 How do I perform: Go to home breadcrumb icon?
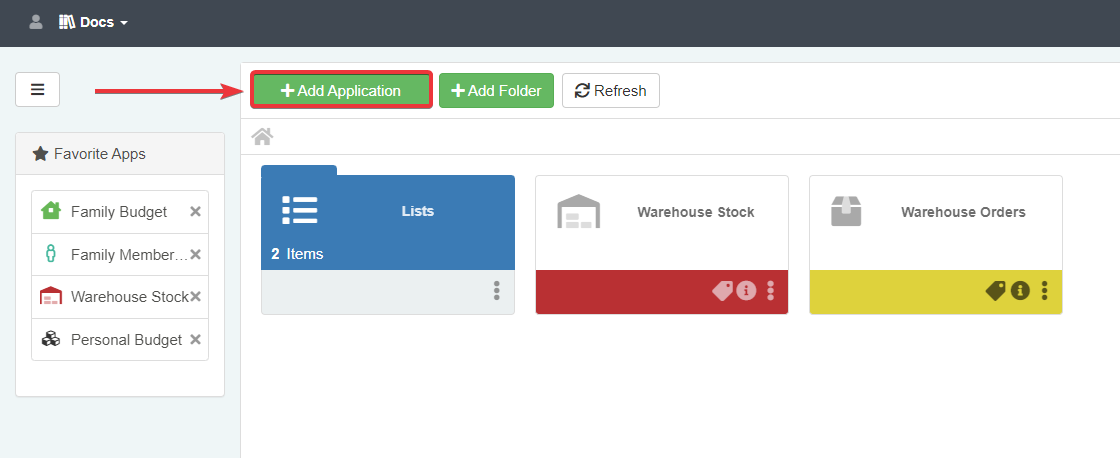(x=262, y=136)
